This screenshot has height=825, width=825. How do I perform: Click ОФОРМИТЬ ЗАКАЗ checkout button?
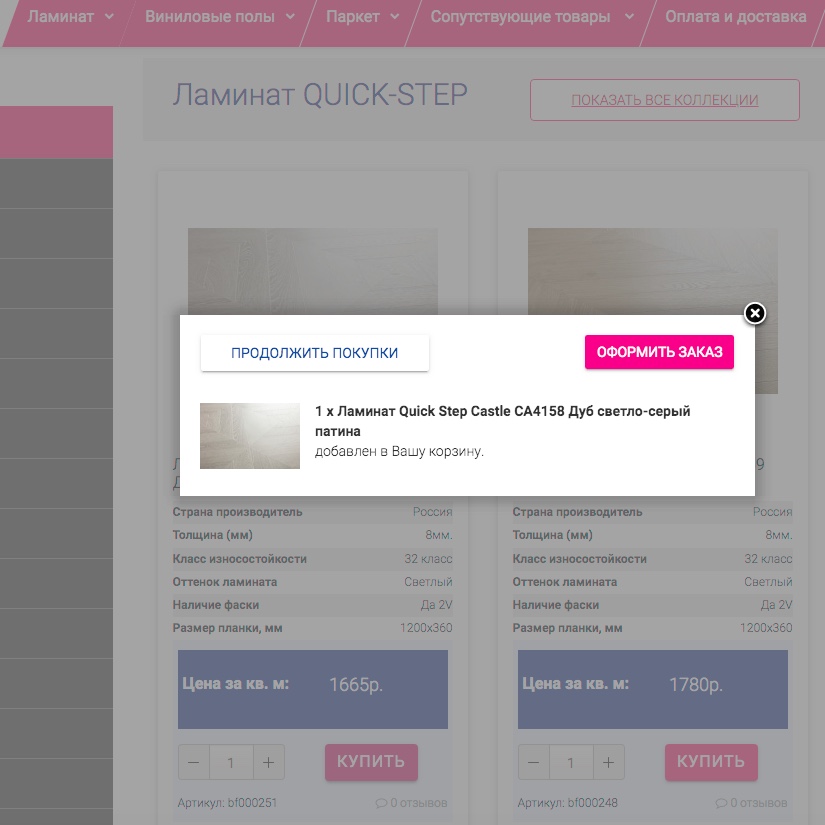(659, 352)
